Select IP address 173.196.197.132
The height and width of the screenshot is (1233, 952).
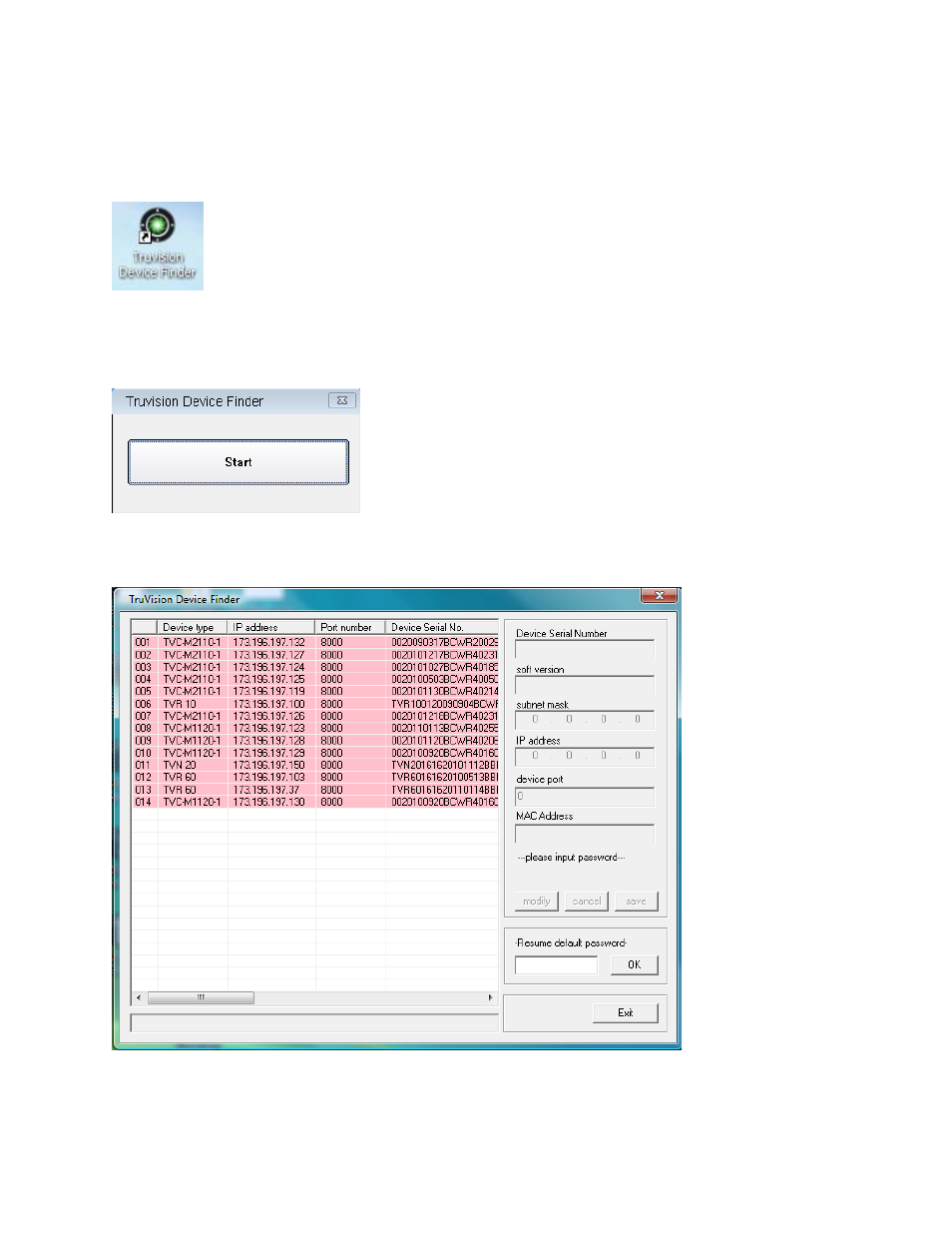(269, 642)
